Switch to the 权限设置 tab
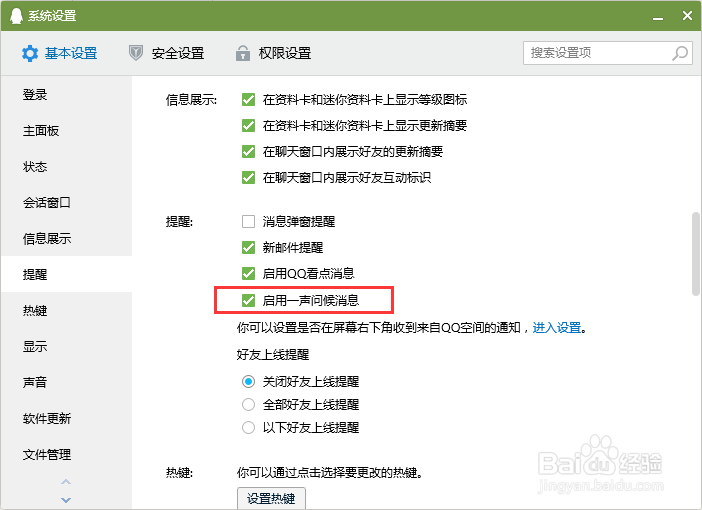 coord(273,53)
